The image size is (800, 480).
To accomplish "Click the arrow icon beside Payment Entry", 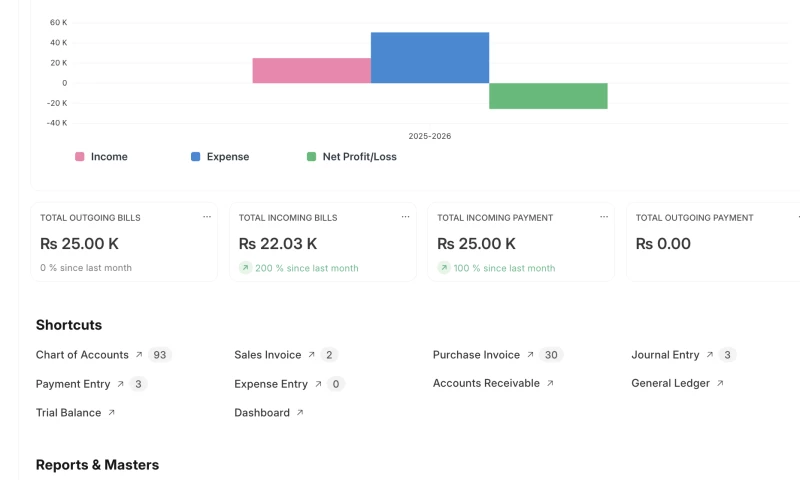I will (120, 384).
